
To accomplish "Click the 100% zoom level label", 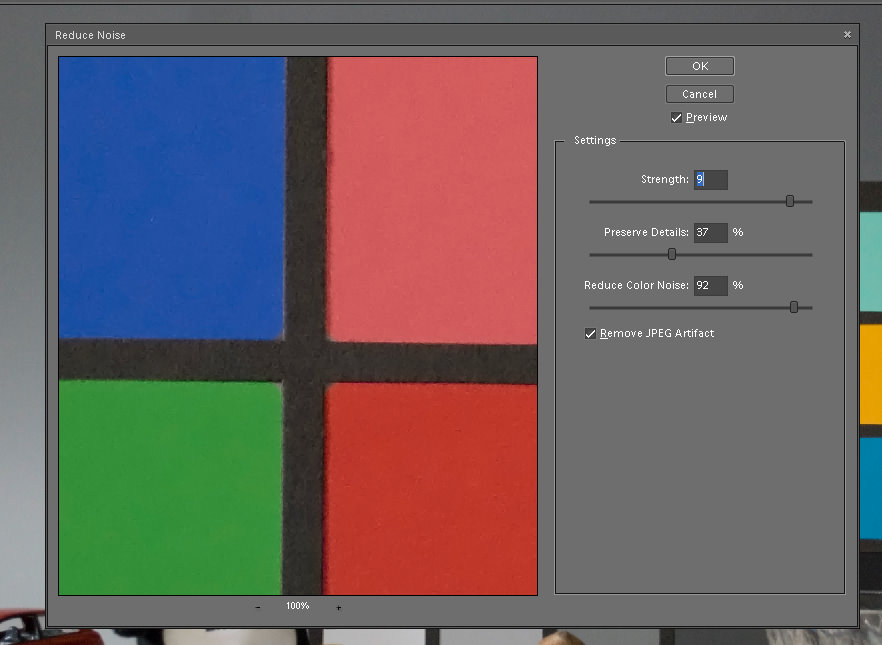I will 297,606.
